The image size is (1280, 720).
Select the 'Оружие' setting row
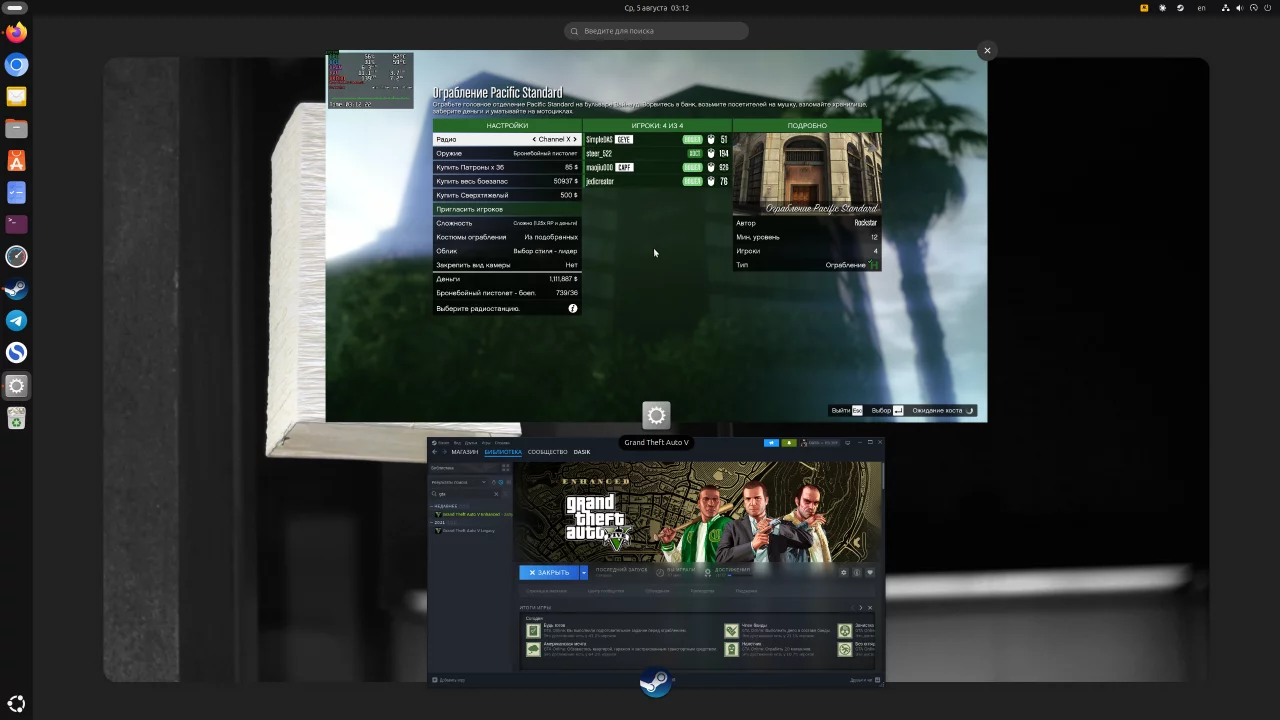(x=507, y=153)
